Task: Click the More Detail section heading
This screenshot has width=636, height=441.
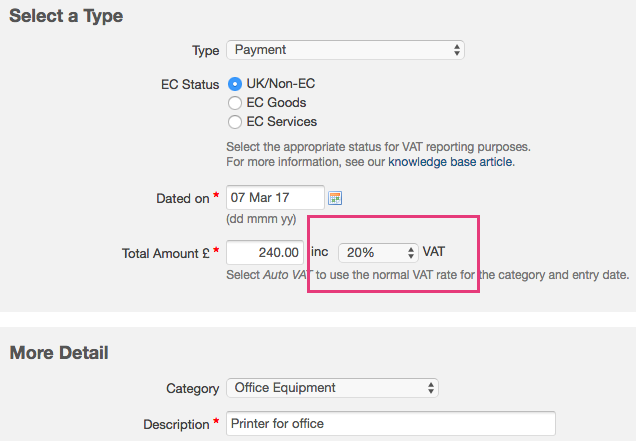Action: pyautogui.click(x=59, y=352)
